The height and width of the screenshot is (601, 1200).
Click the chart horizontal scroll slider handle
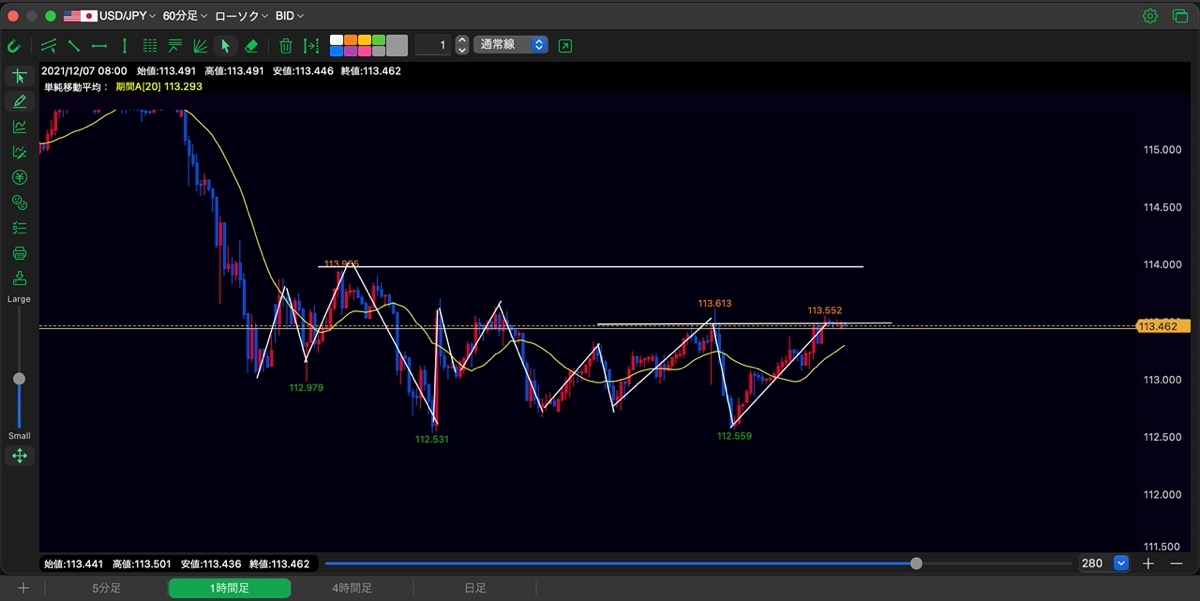pos(917,563)
